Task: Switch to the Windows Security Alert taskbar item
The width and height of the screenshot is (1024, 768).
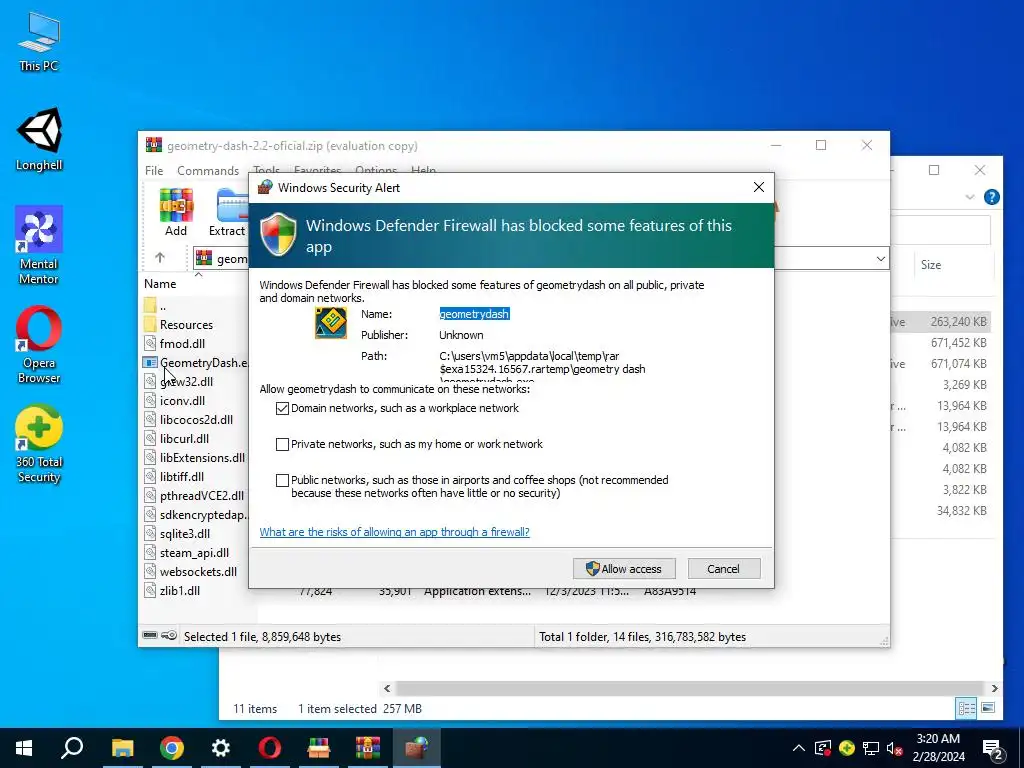Action: click(417, 748)
